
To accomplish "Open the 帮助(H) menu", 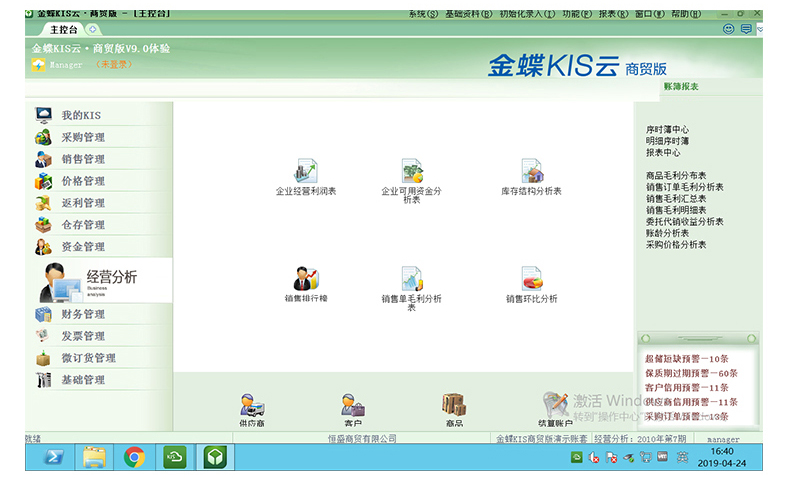I will click(686, 14).
